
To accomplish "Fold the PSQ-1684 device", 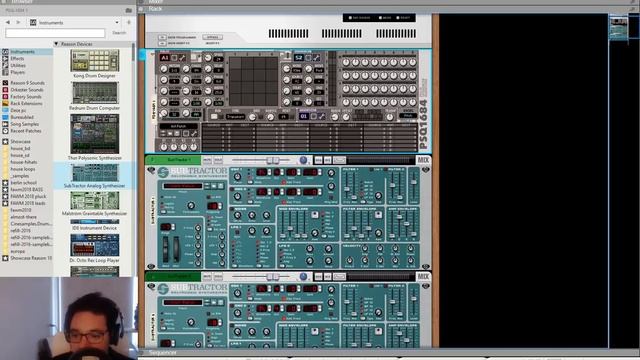I will coord(153,54).
